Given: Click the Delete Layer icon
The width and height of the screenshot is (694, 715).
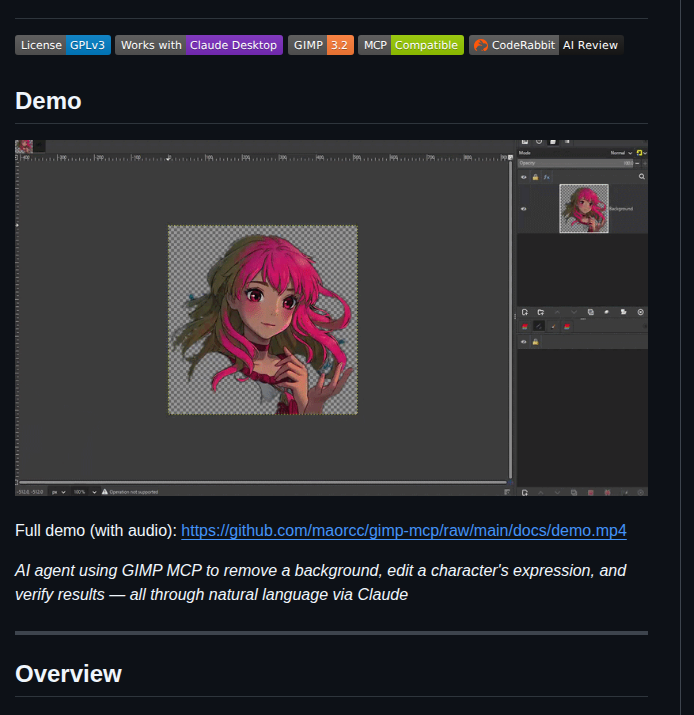Looking at the screenshot, I should click(x=640, y=312).
